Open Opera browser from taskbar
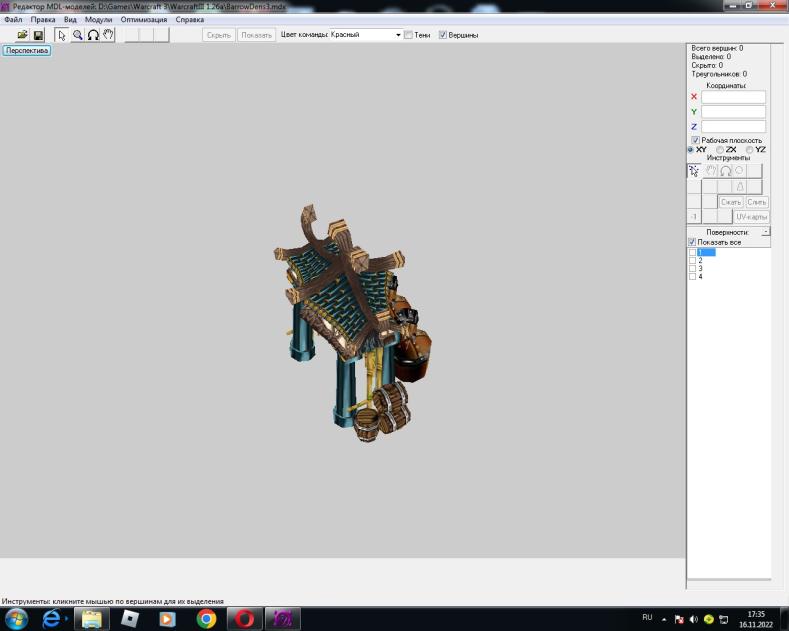Viewport: 789px width, 631px height. pos(244,618)
